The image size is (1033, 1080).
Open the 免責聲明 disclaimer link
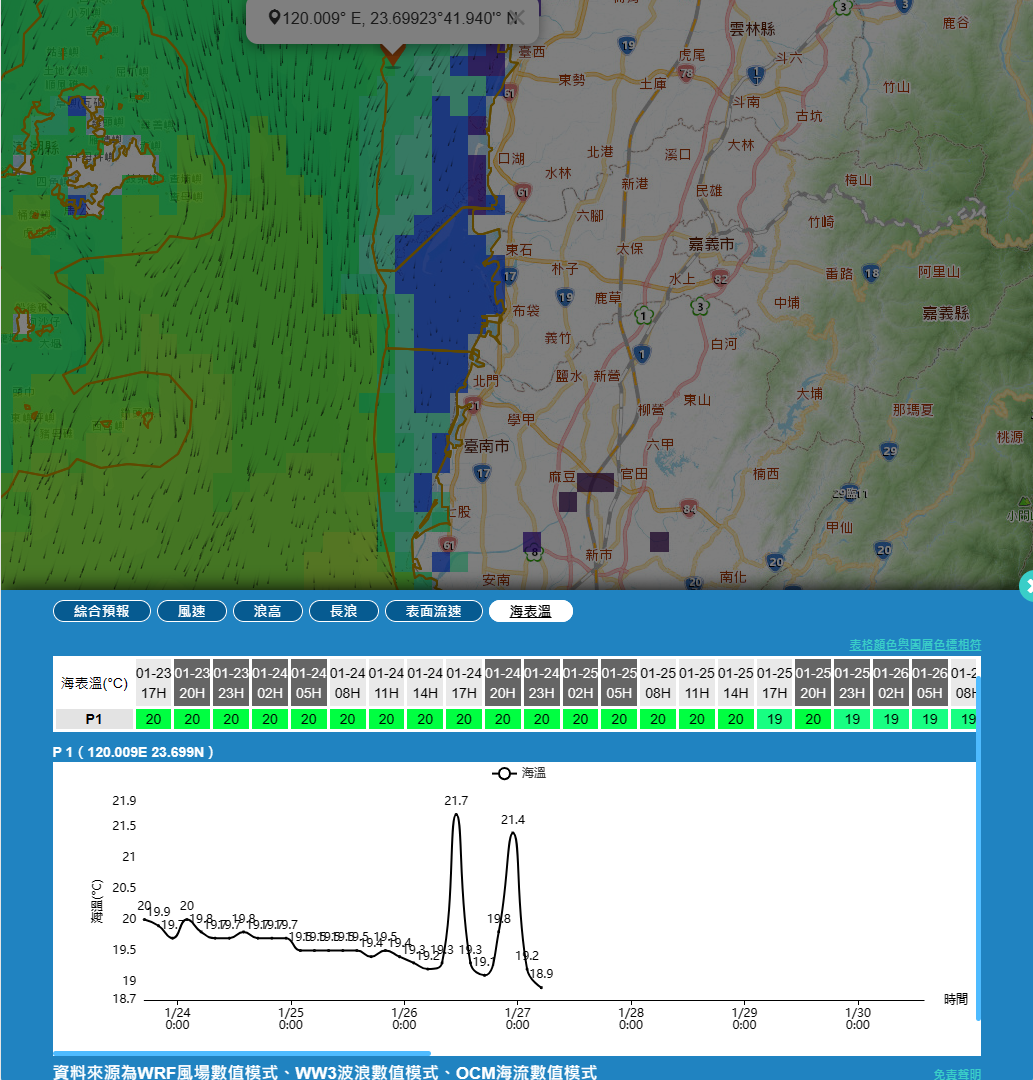956,1073
